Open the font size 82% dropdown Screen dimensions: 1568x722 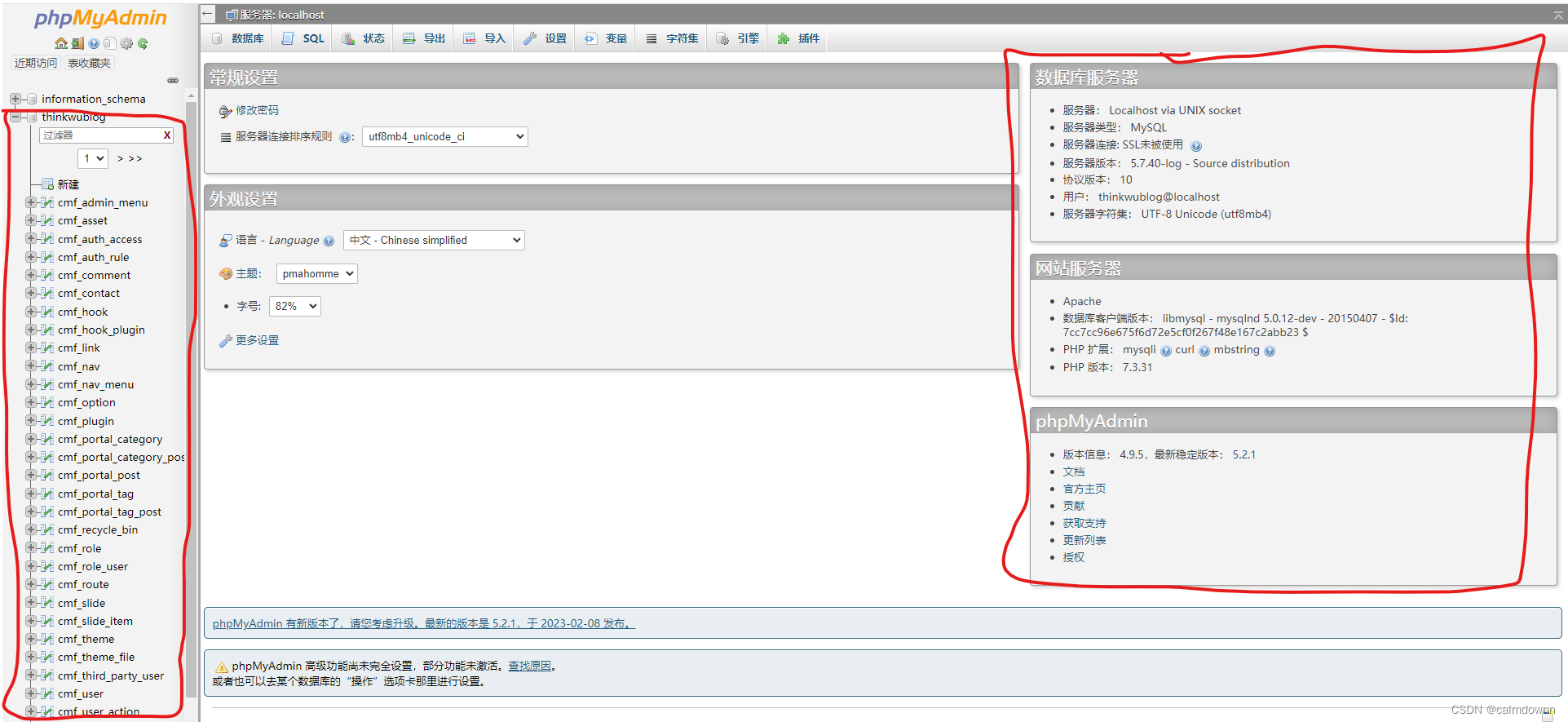coord(295,306)
